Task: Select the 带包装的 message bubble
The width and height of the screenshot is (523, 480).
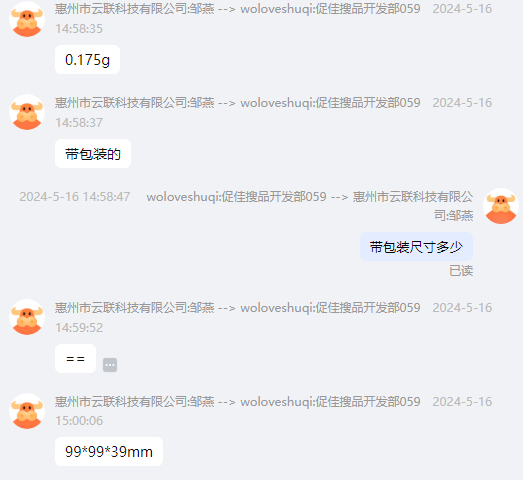Action: [93, 154]
